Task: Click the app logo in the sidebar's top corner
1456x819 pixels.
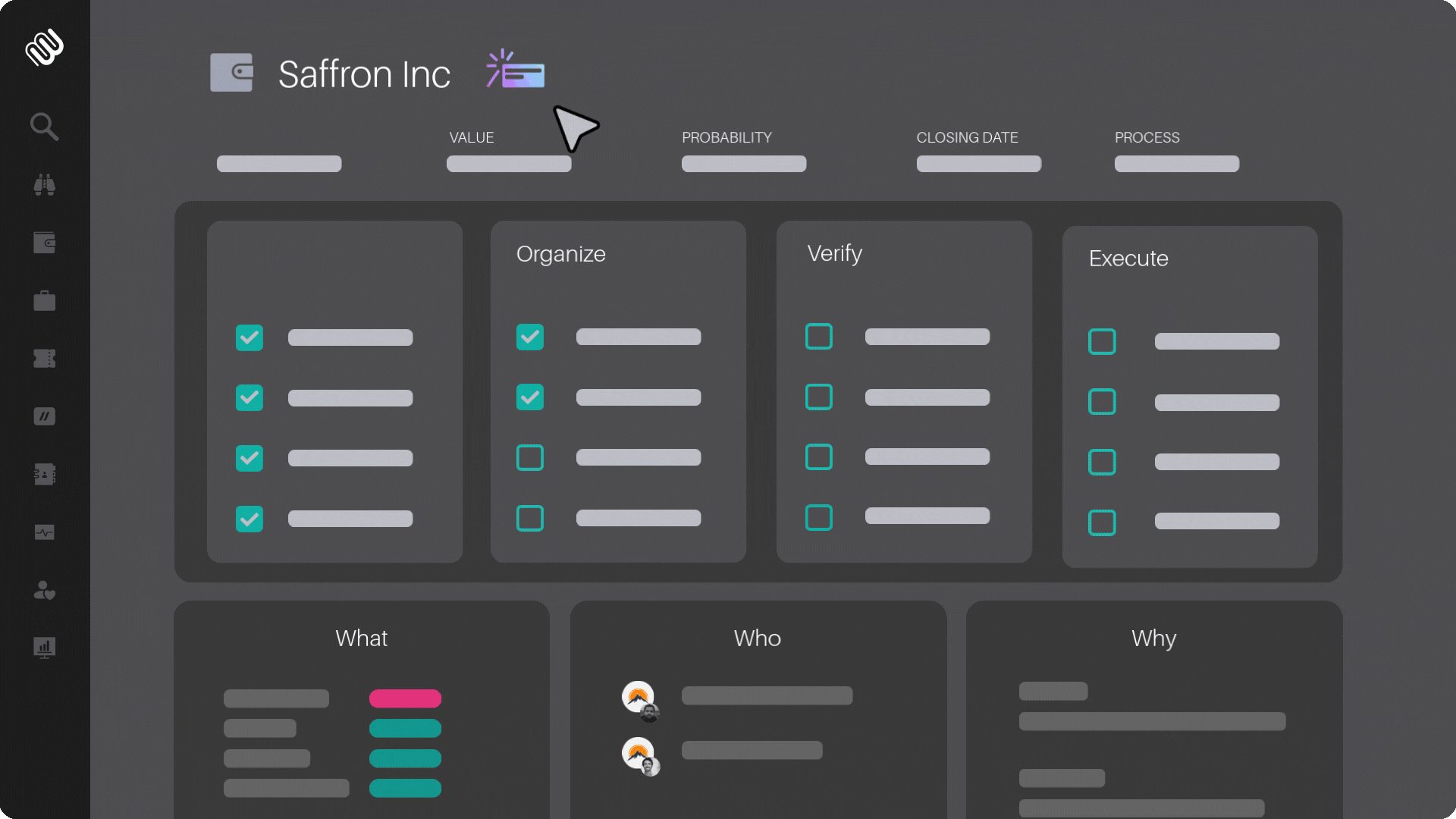Action: (44, 48)
